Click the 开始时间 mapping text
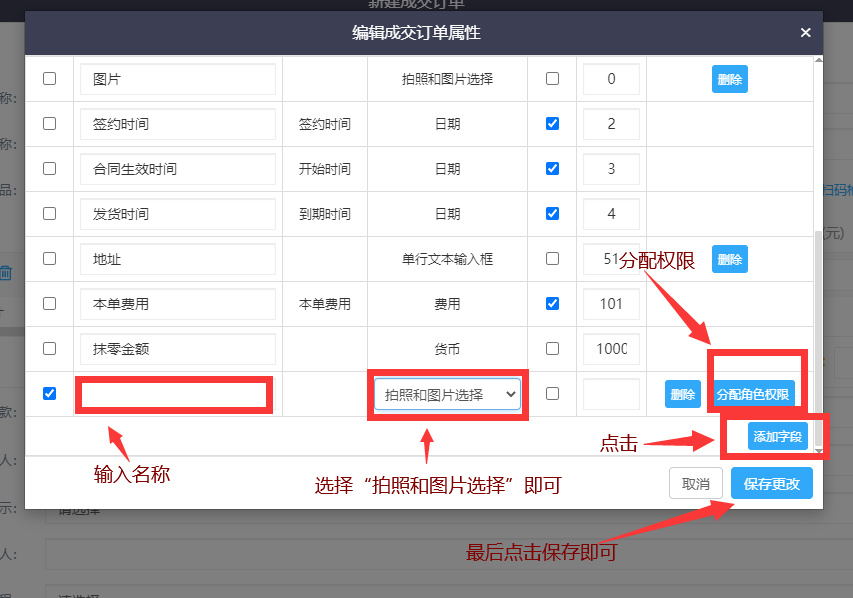 (x=325, y=169)
